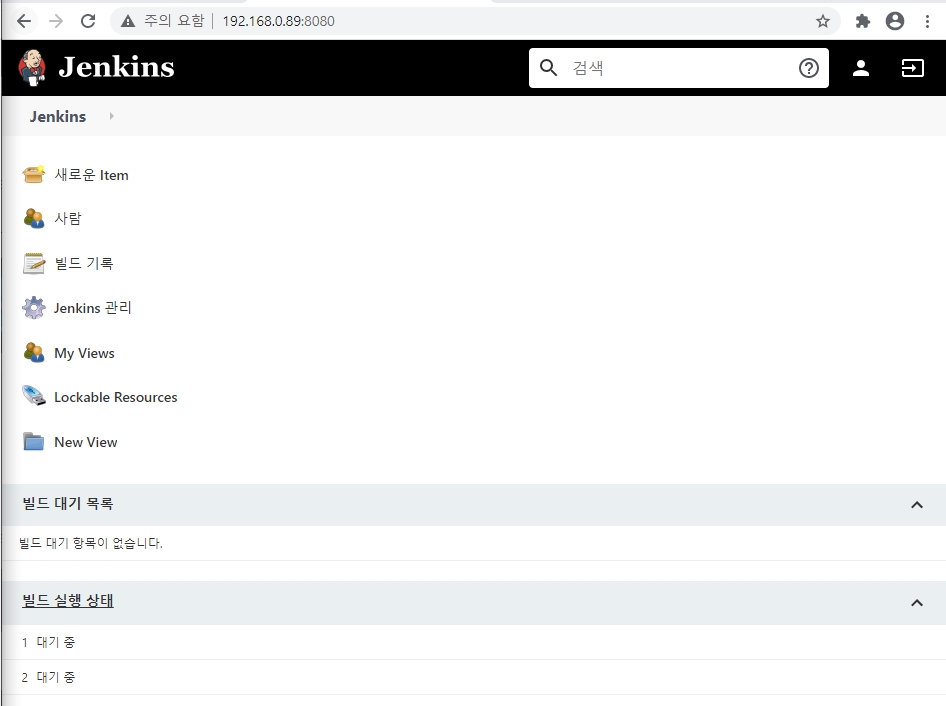Go home via Jenkins header title
The image size is (946, 706).
(116, 67)
